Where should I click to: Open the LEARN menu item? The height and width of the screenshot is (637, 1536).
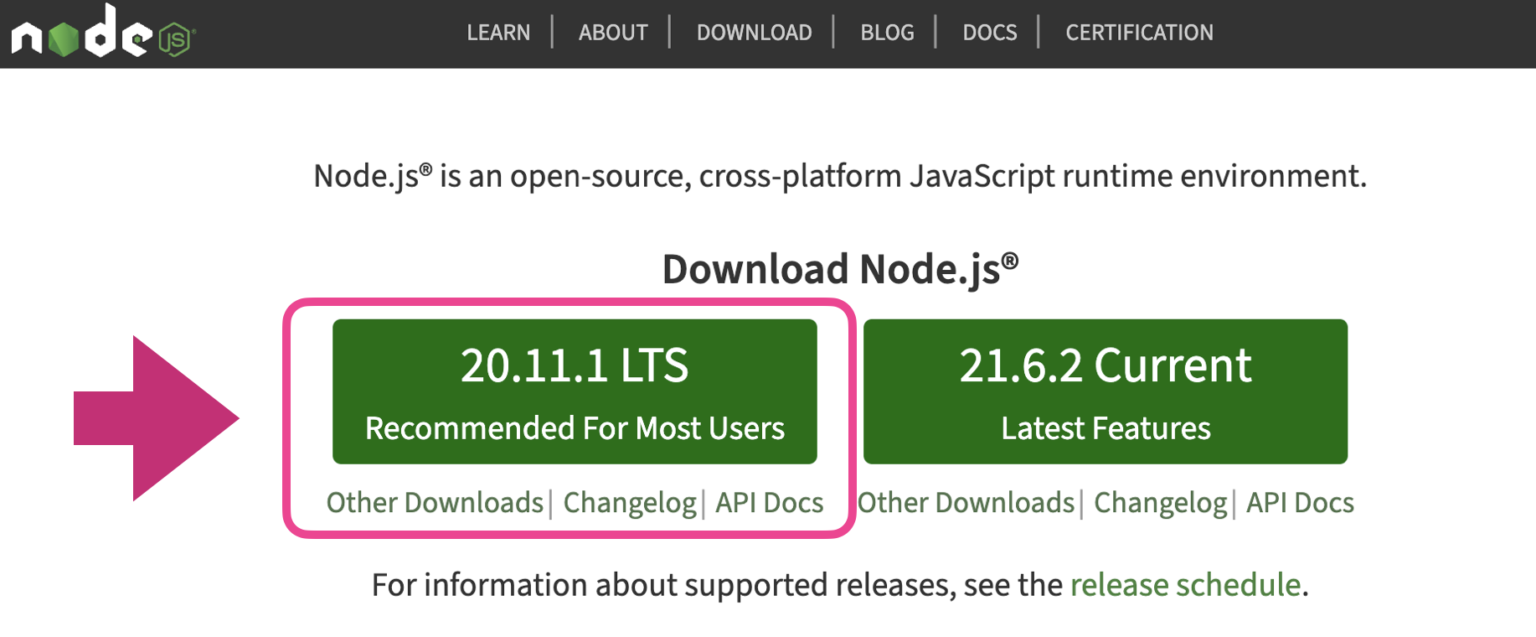click(x=497, y=33)
